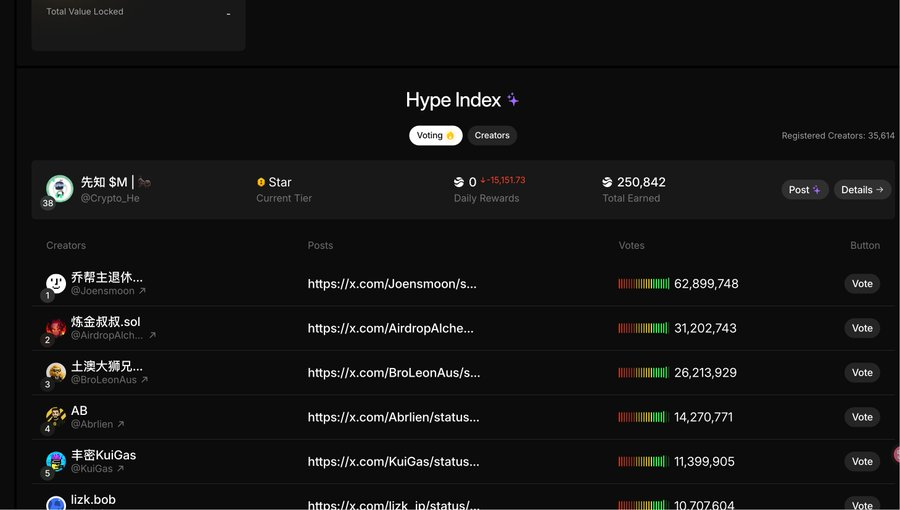Open Details for @Crypto_He
Viewport: 900px width, 510px height.
[x=862, y=190]
